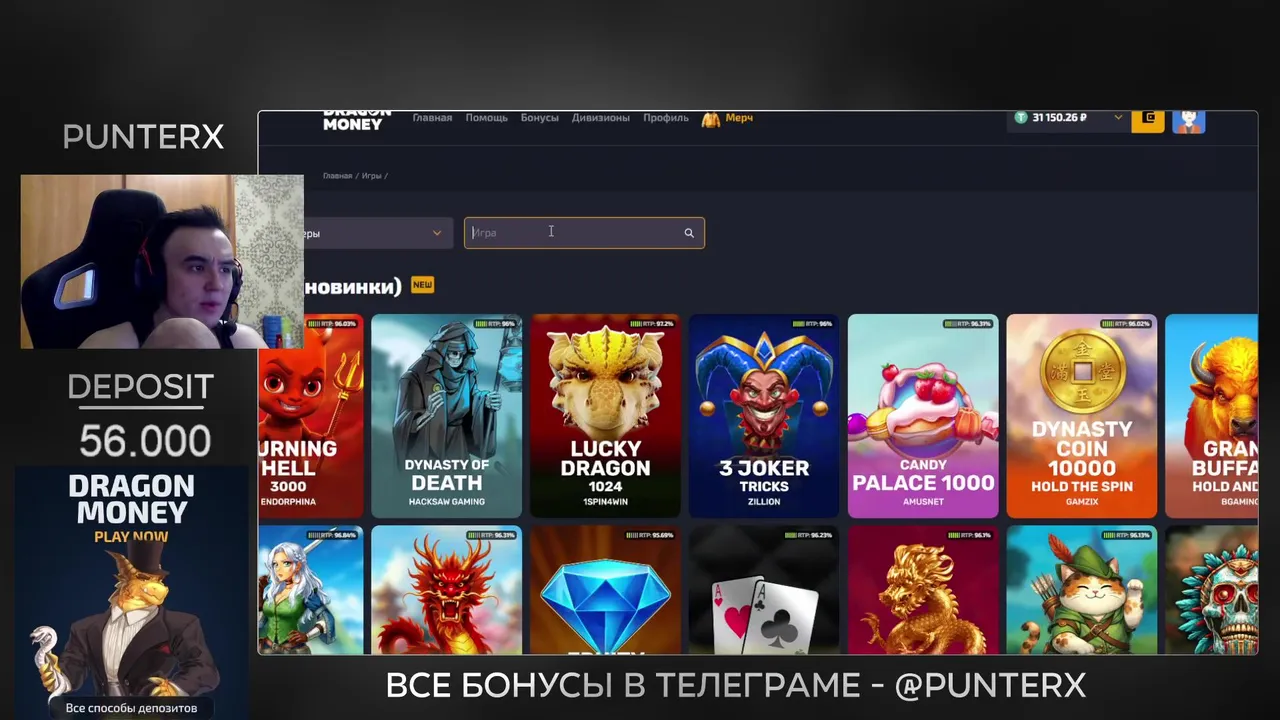1280x720 pixels.
Task: Click Все способы депозитов caption
Action: pyautogui.click(x=131, y=708)
